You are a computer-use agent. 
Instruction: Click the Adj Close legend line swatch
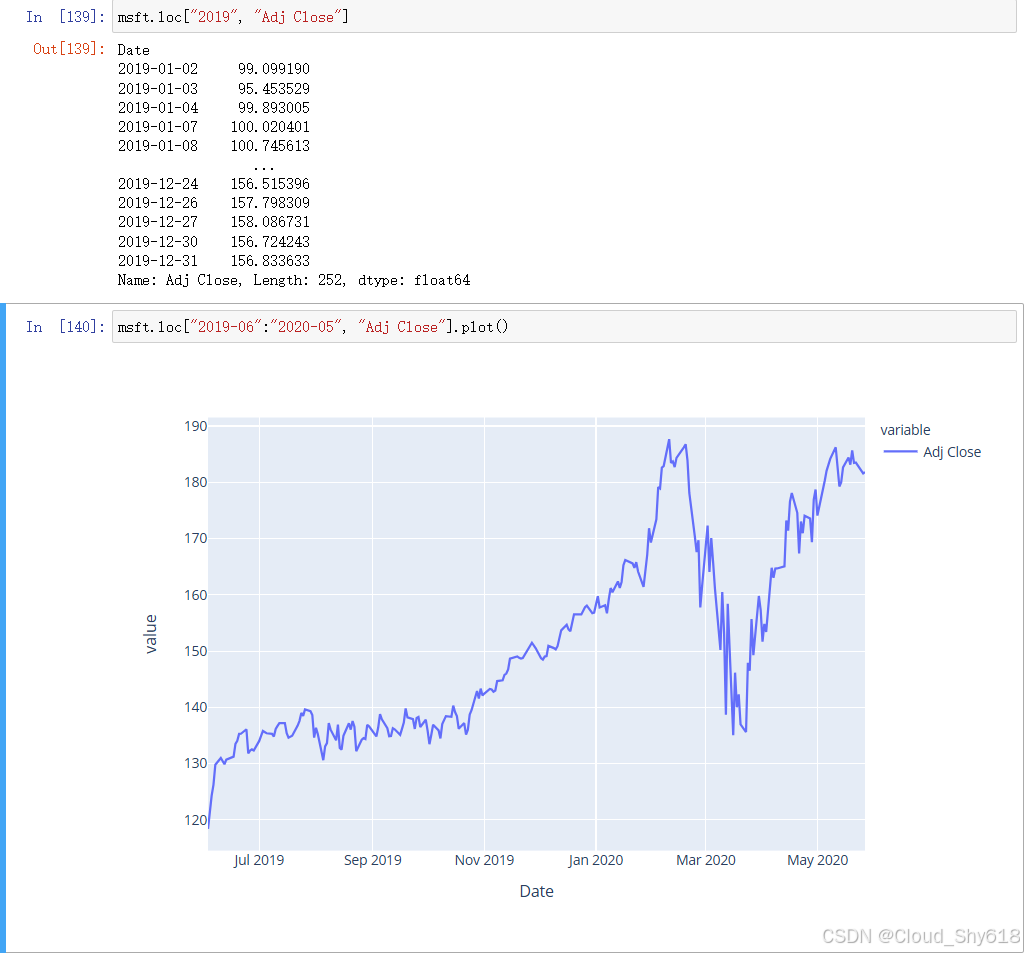[x=900, y=452]
